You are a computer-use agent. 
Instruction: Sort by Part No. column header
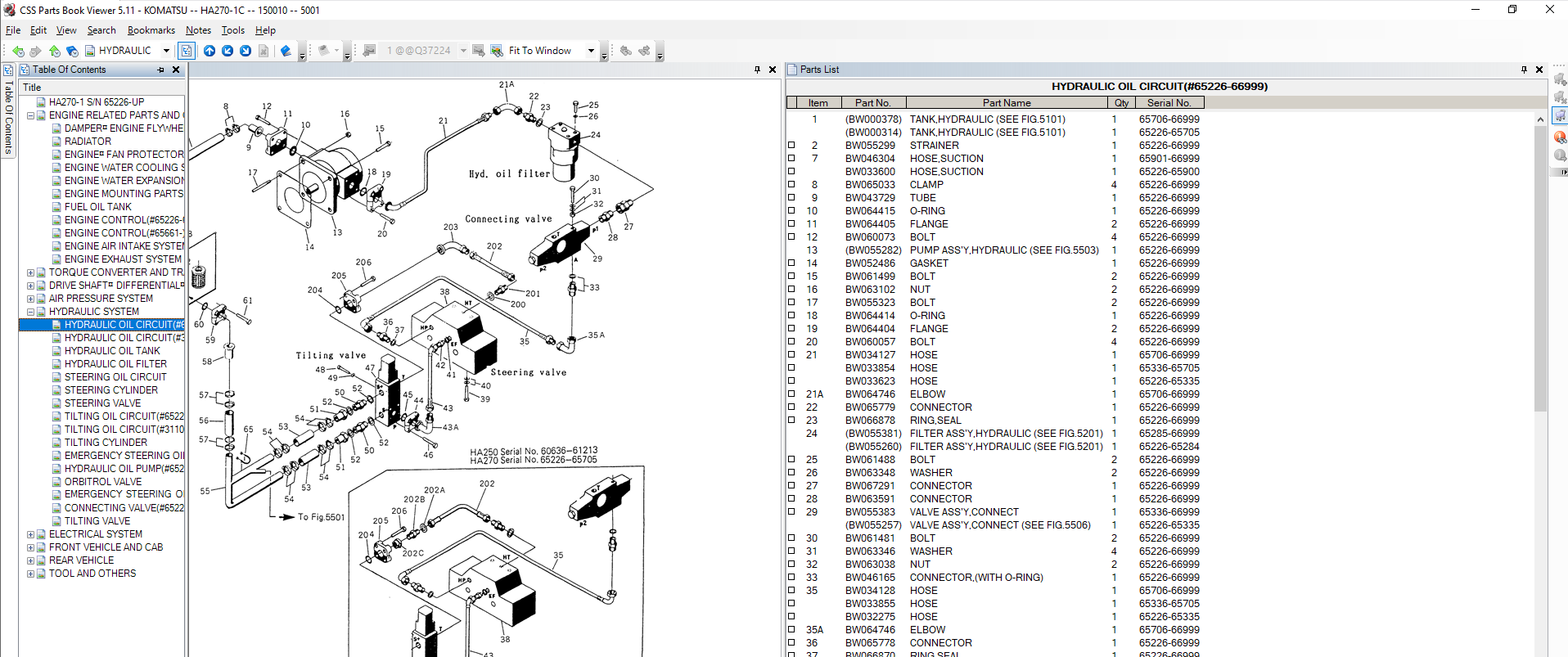872,103
